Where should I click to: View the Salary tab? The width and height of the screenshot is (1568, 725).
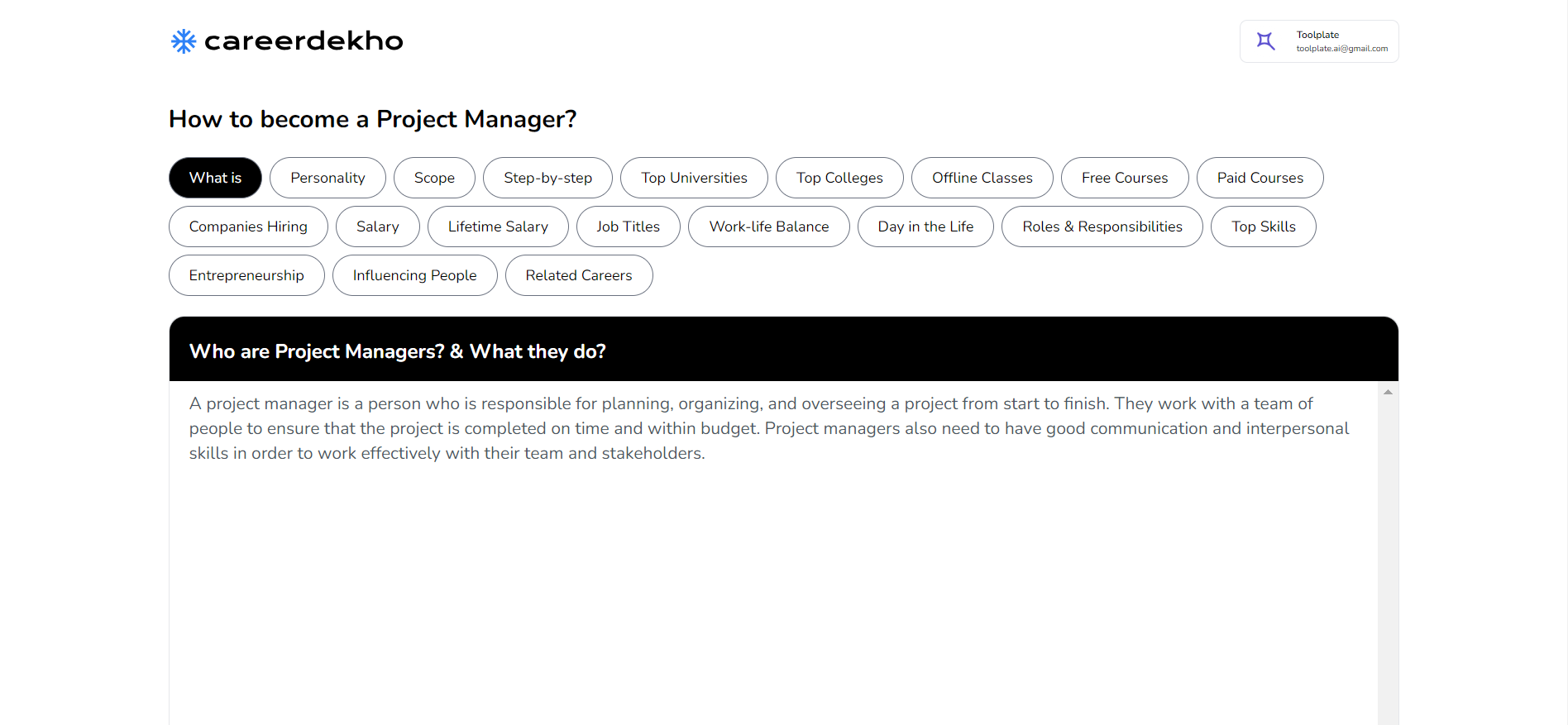coord(378,227)
